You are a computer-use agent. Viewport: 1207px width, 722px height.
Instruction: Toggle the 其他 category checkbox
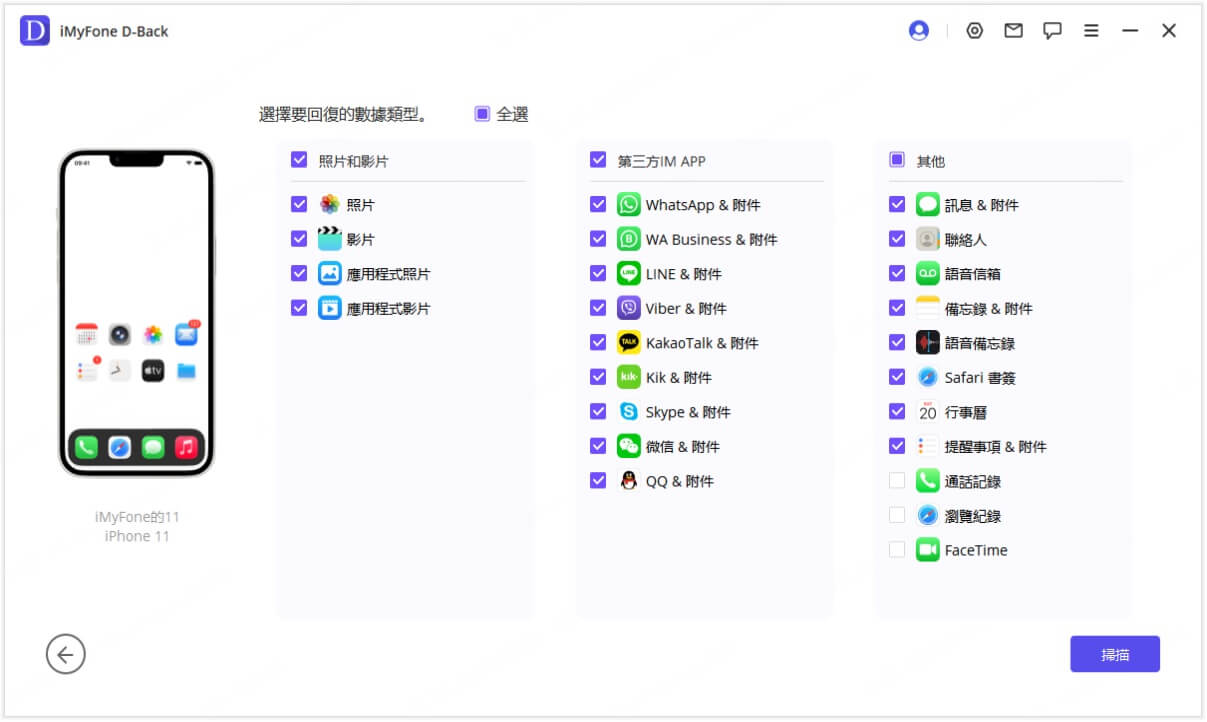(896, 161)
